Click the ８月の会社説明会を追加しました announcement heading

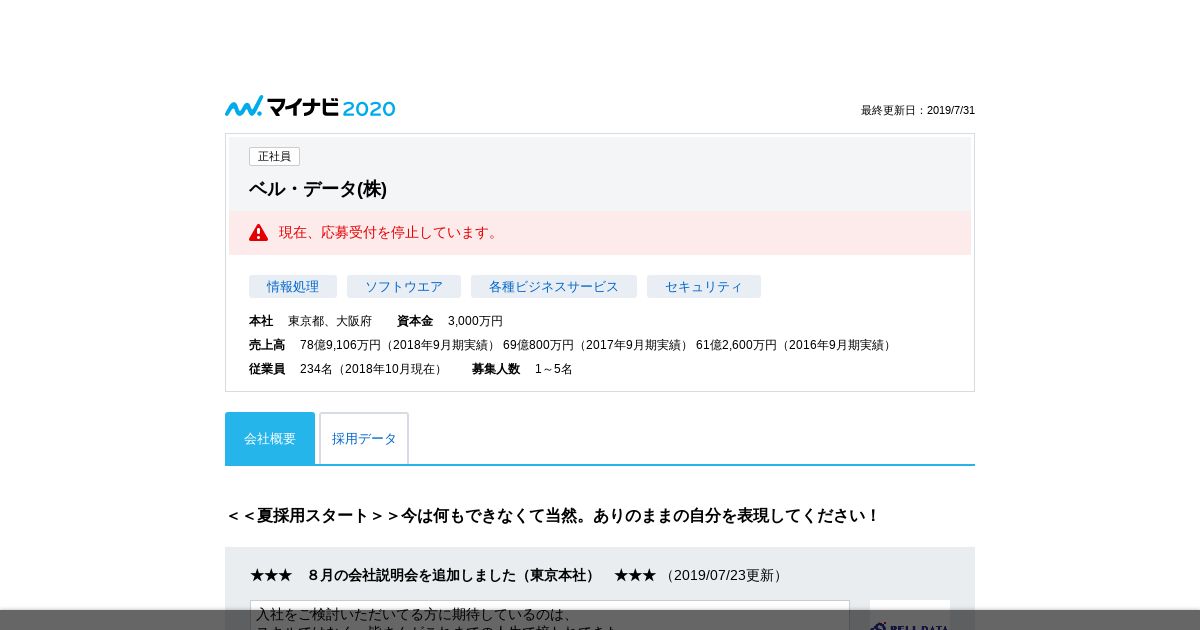click(453, 575)
